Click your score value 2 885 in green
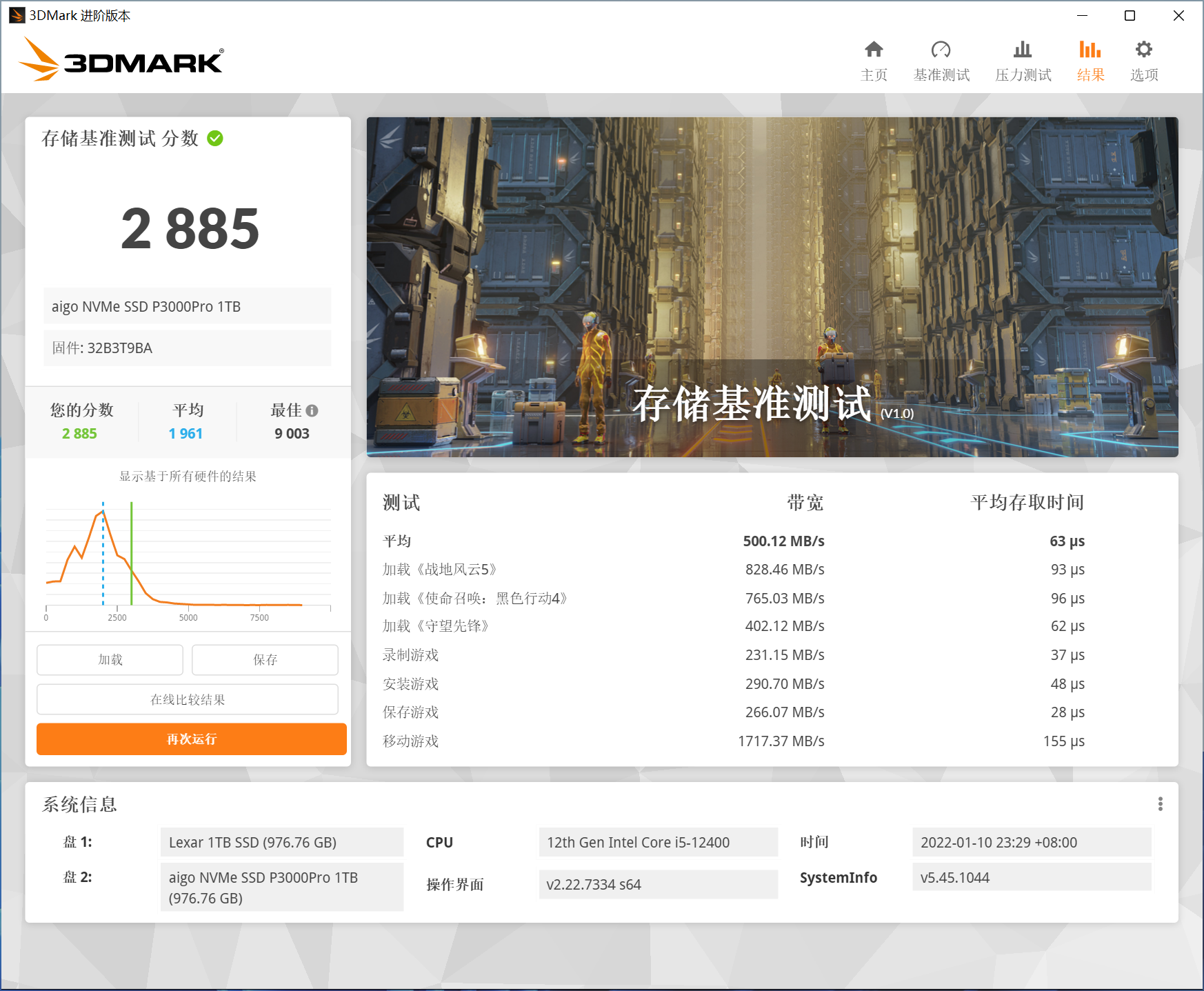This screenshot has height=991, width=1204. point(79,434)
